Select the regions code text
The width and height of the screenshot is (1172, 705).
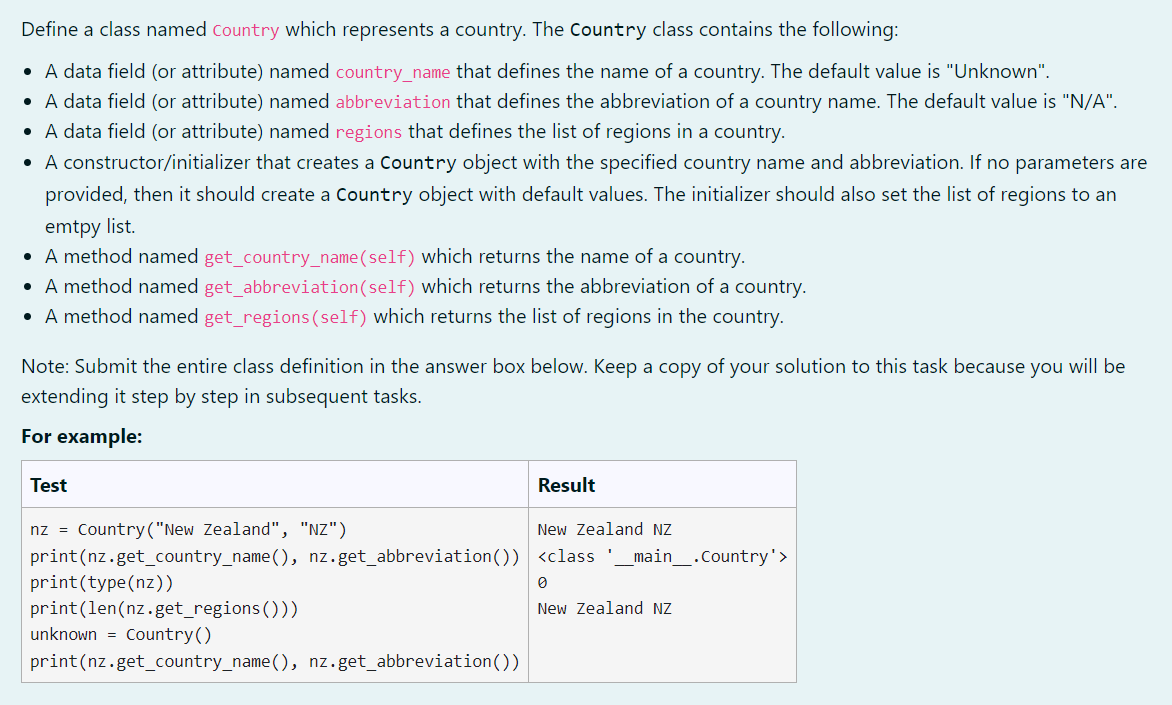tap(369, 131)
